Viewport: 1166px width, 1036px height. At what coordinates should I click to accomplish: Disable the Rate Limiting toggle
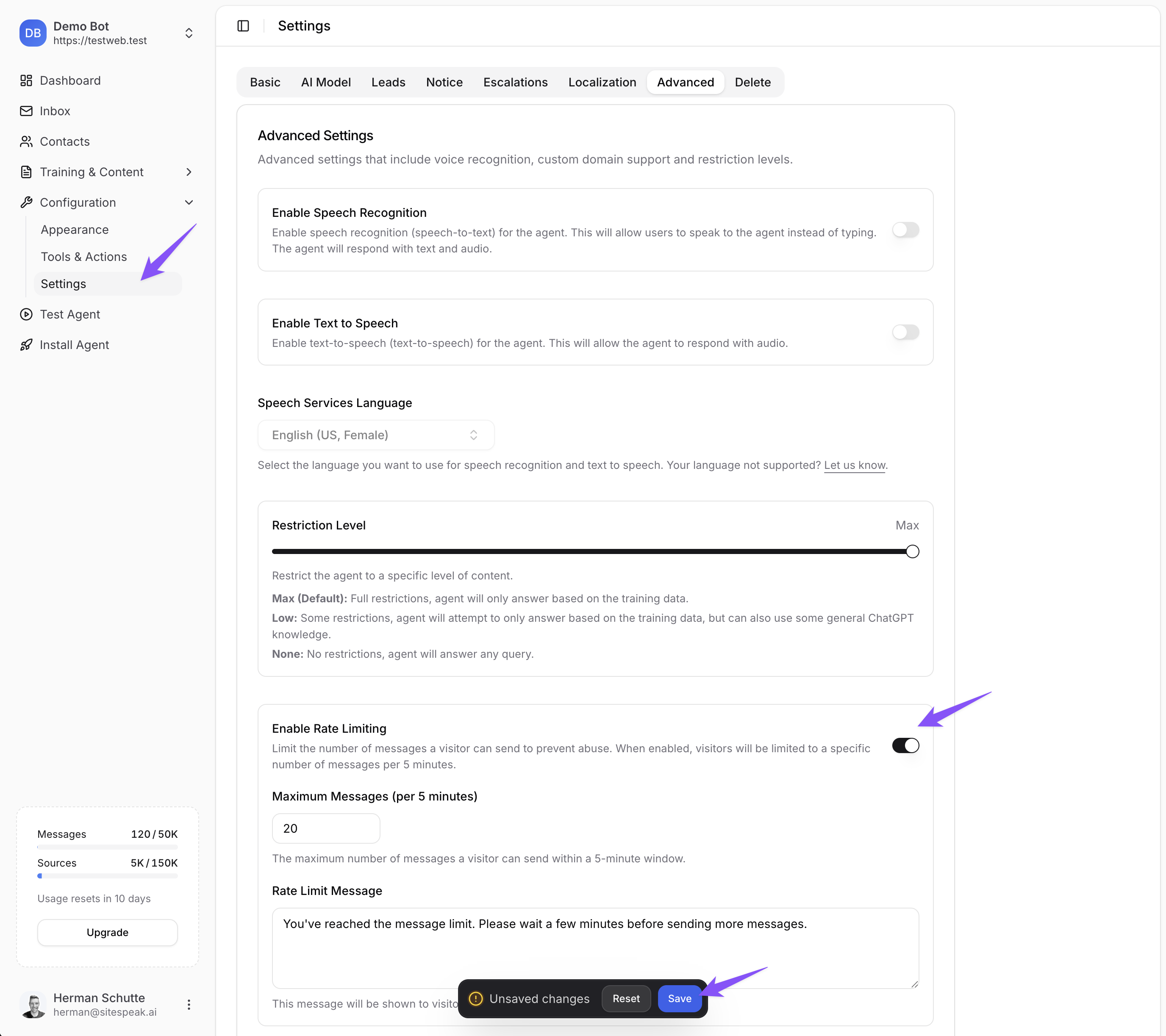click(905, 745)
